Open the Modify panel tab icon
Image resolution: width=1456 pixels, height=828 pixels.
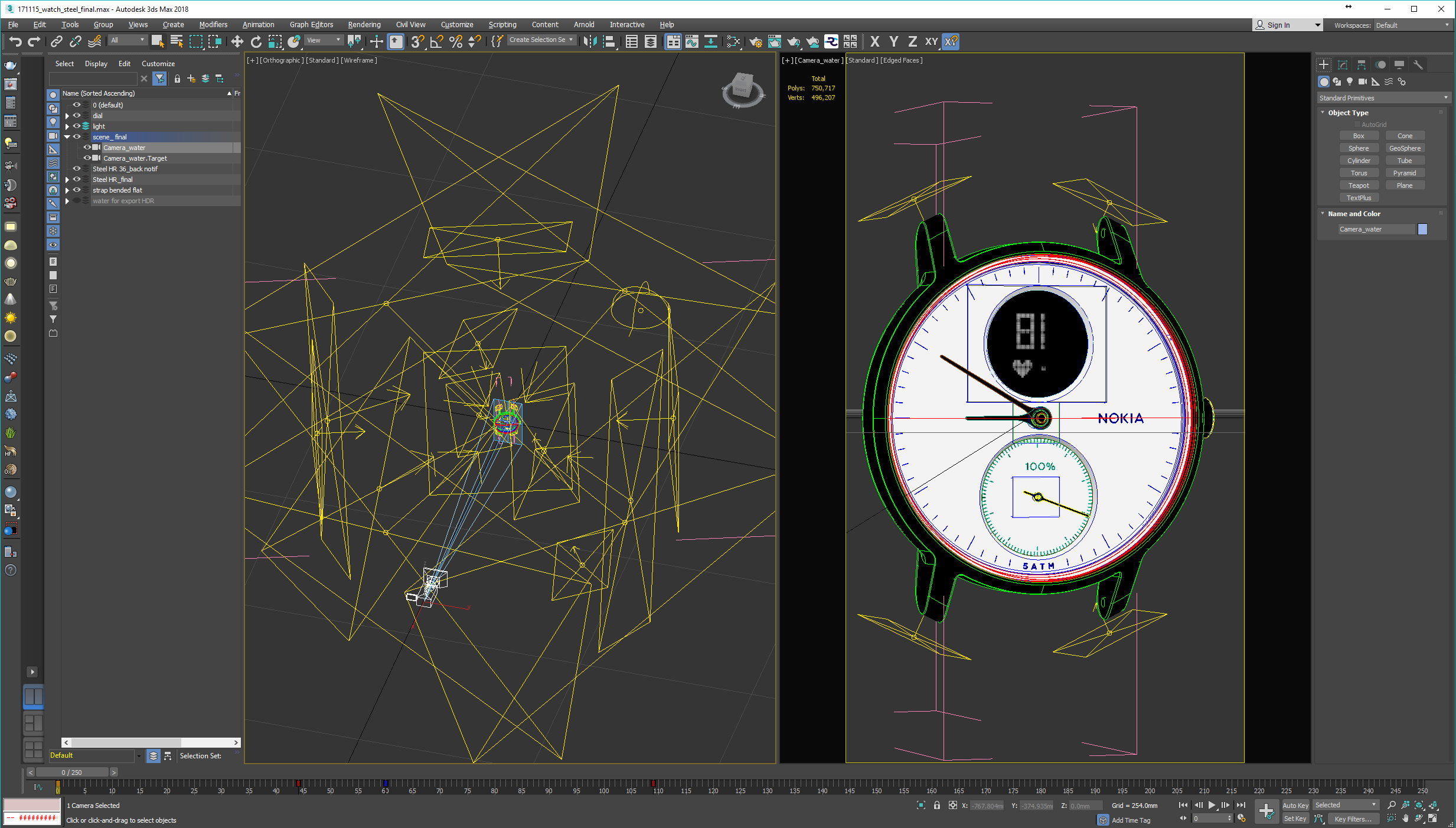(1343, 65)
